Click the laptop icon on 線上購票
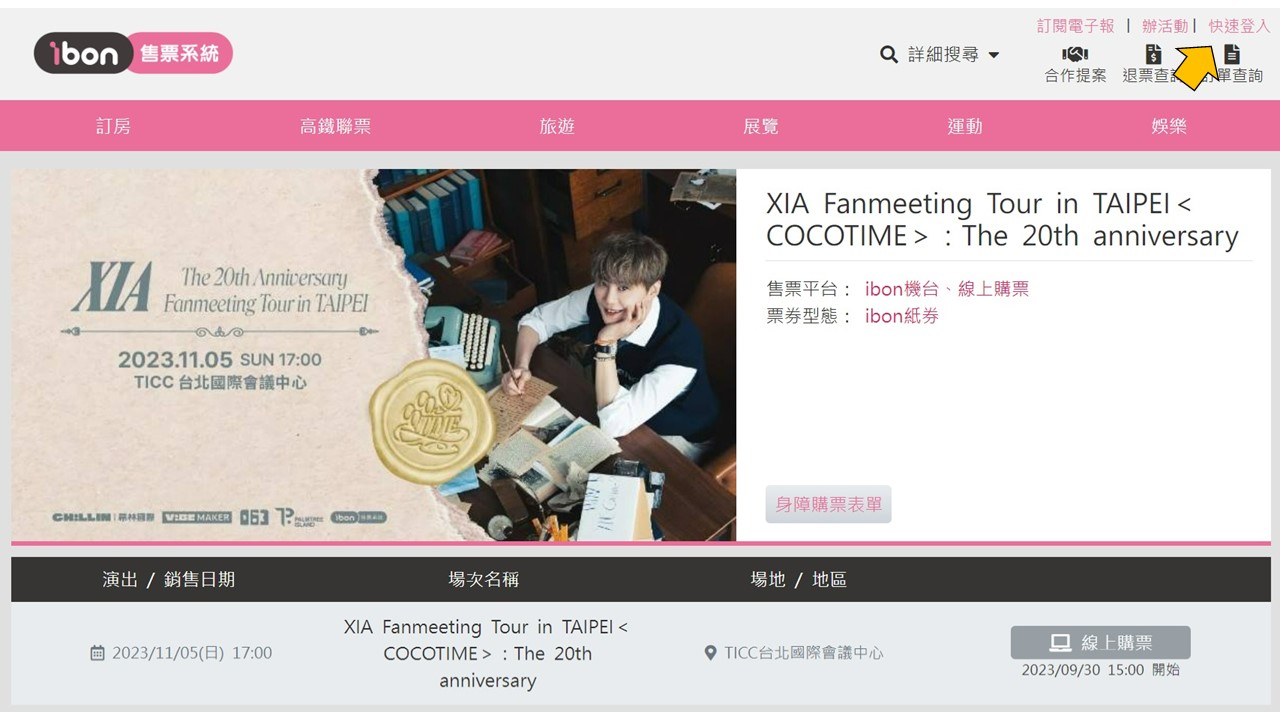Screen dimensions: 1280x720 [x=1060, y=643]
